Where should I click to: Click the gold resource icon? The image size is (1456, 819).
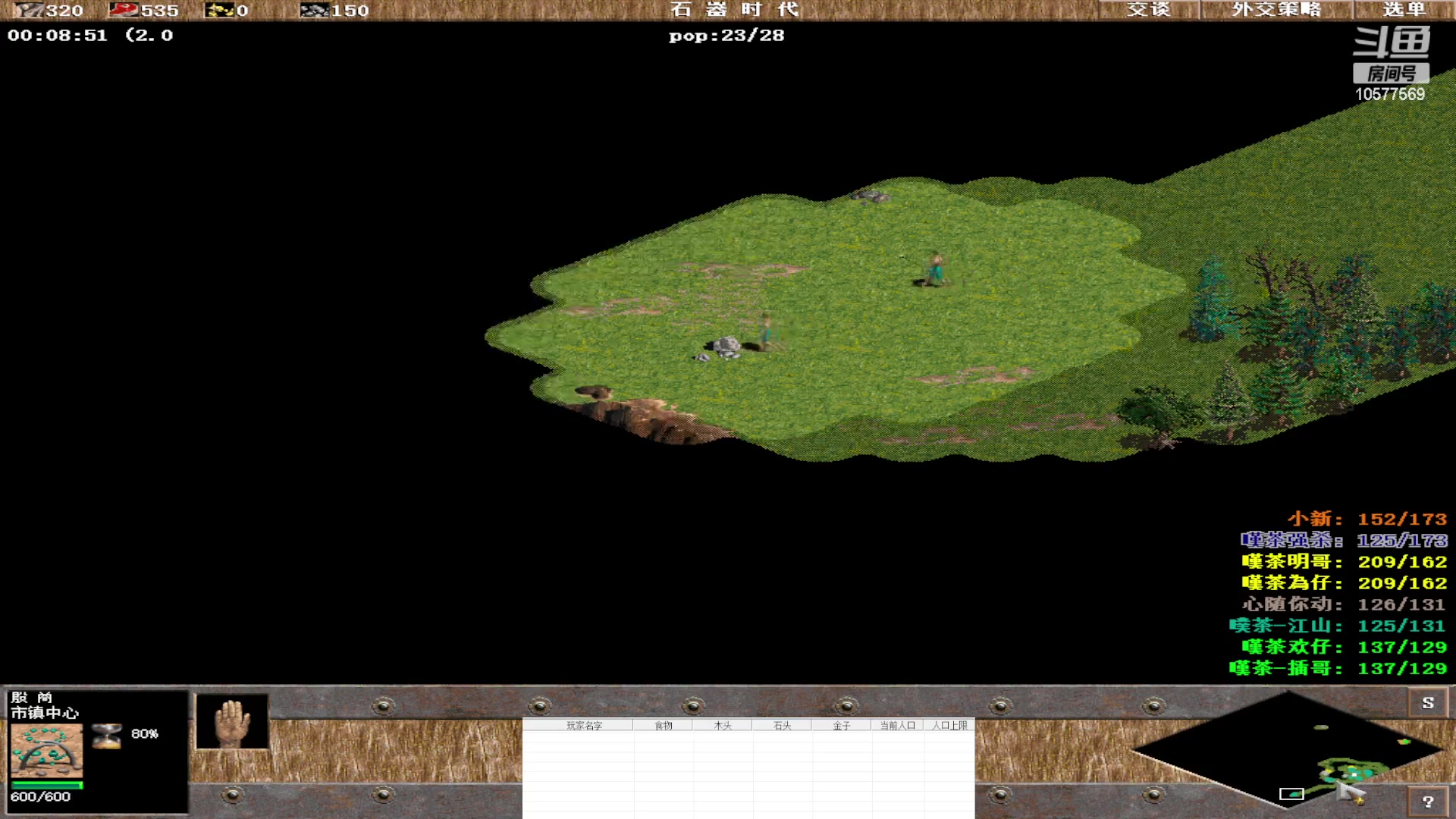coord(220,10)
